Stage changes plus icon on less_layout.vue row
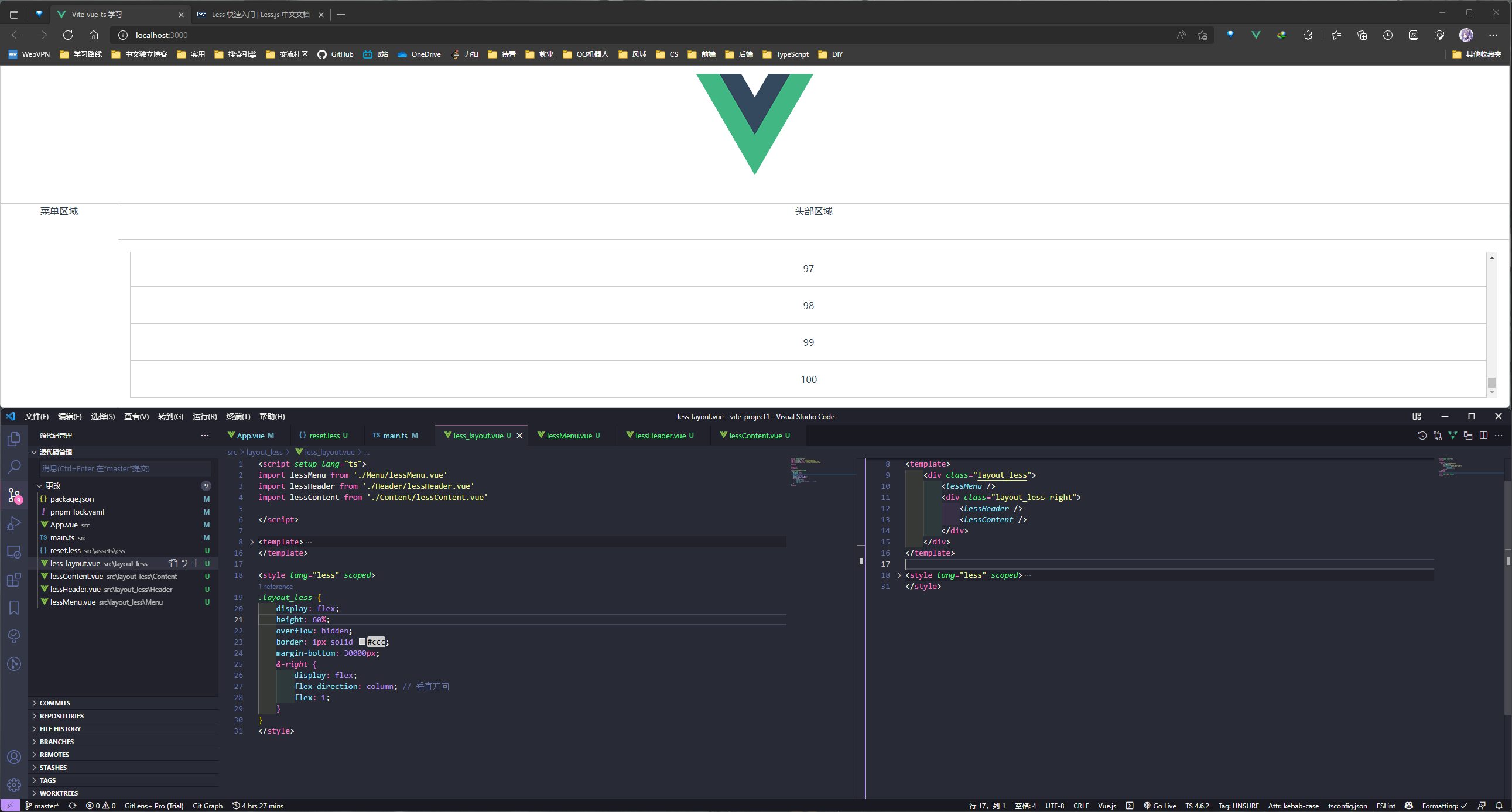 [196, 563]
